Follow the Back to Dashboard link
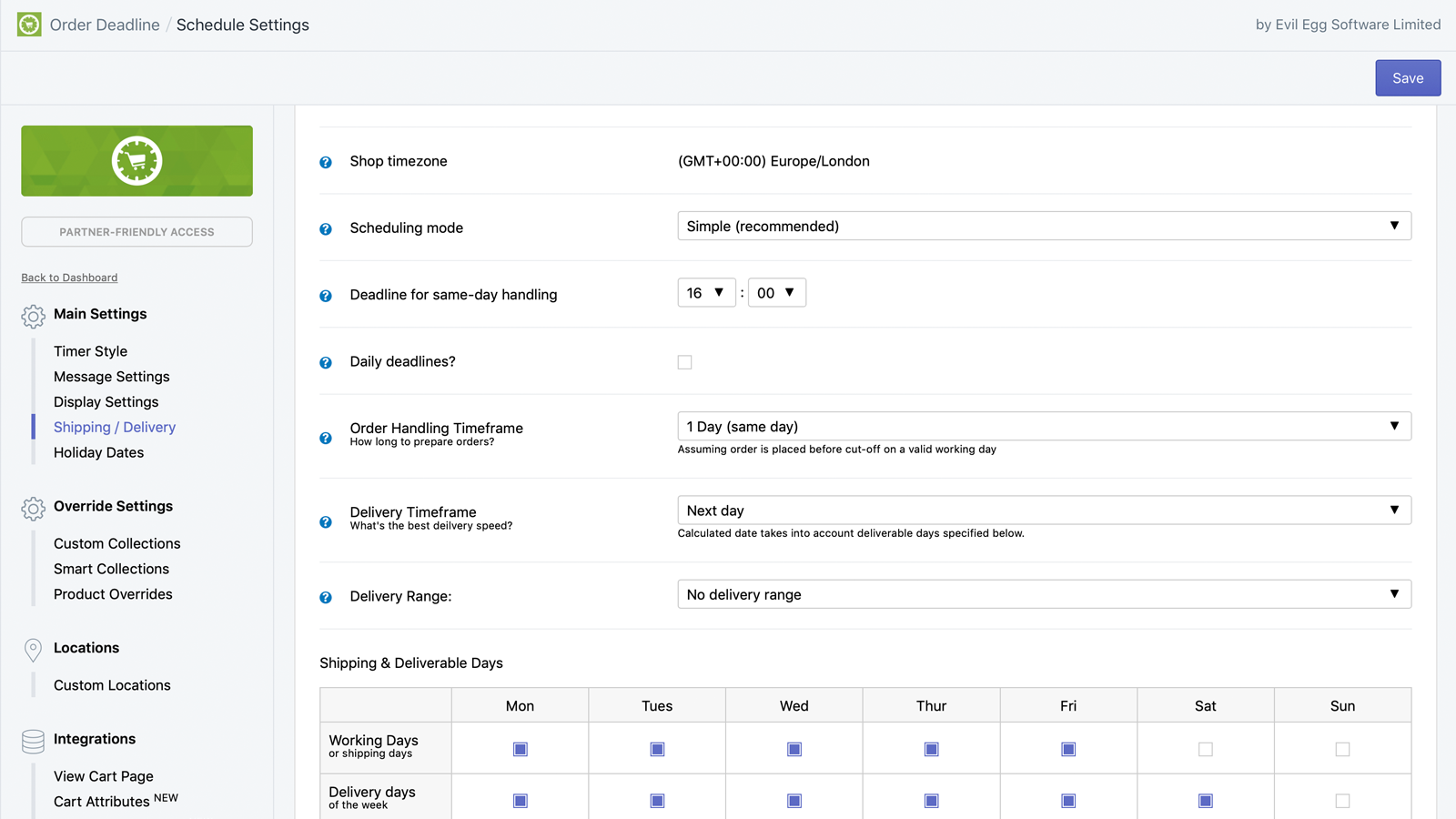The height and width of the screenshot is (819, 1456). coord(69,278)
